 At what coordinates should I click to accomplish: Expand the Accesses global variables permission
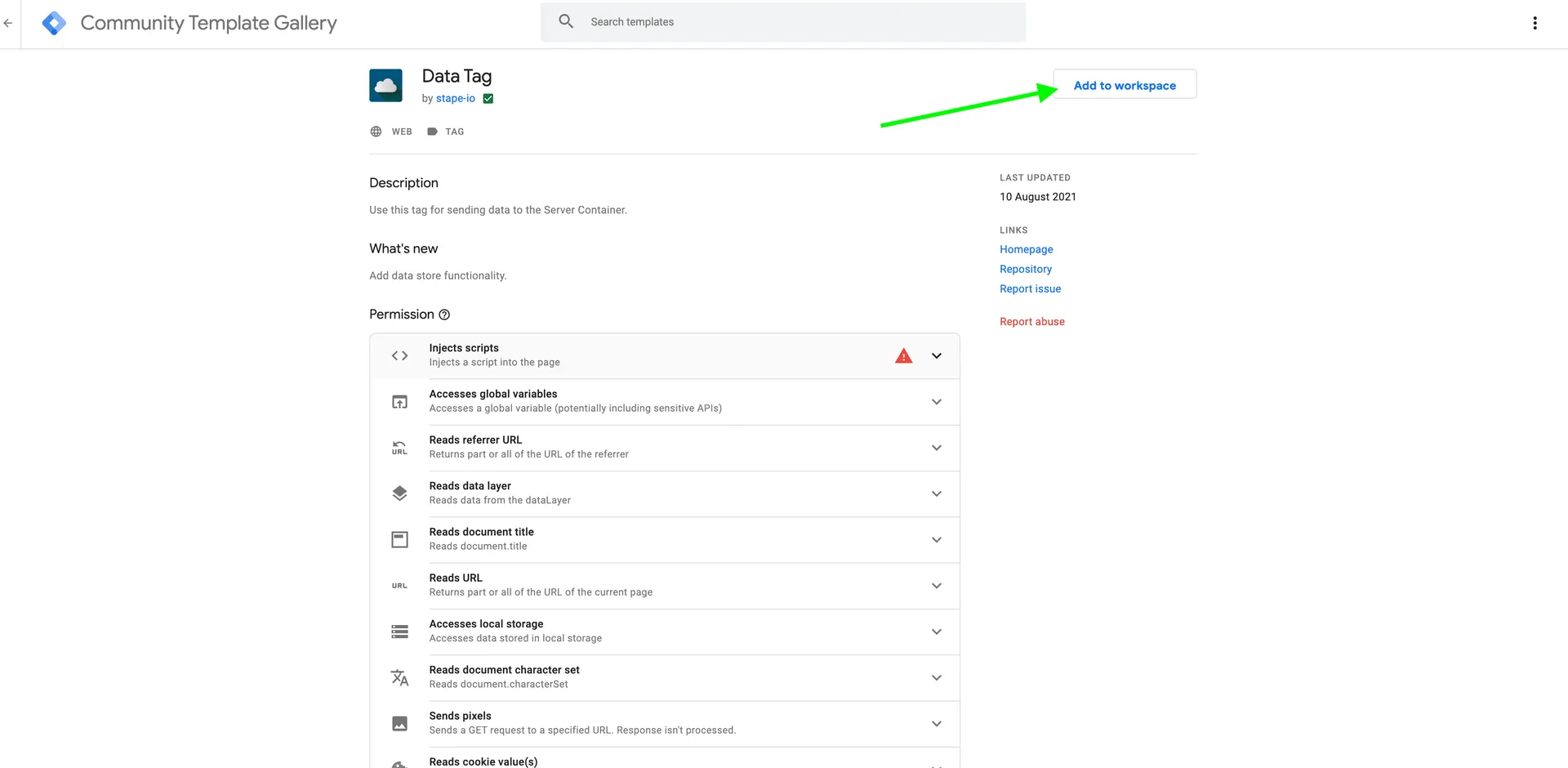[x=937, y=401]
